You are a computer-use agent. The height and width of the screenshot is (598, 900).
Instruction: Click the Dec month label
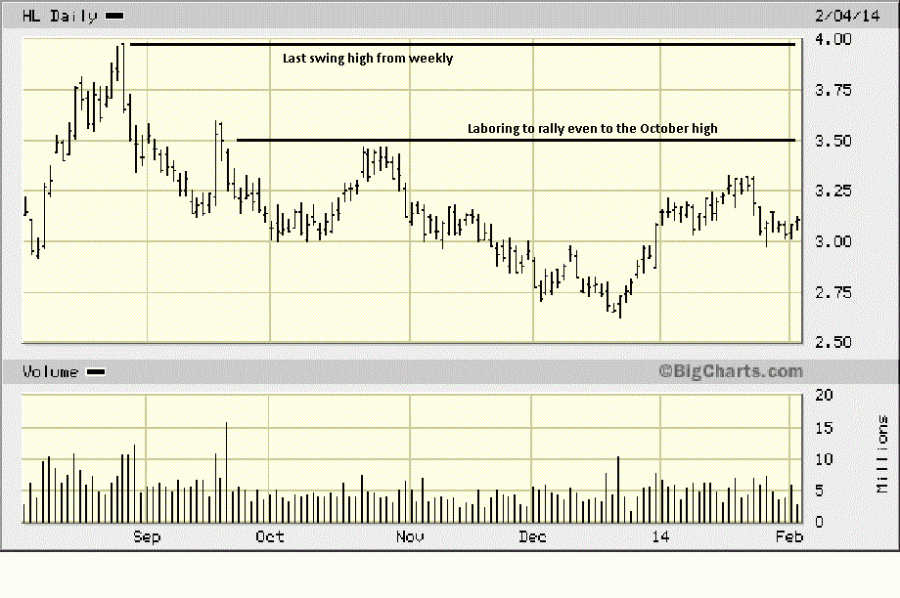(x=532, y=537)
